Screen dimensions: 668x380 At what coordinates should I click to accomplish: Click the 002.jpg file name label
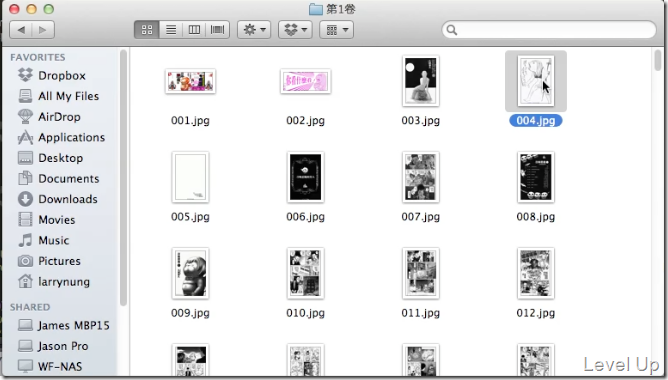pos(305,121)
